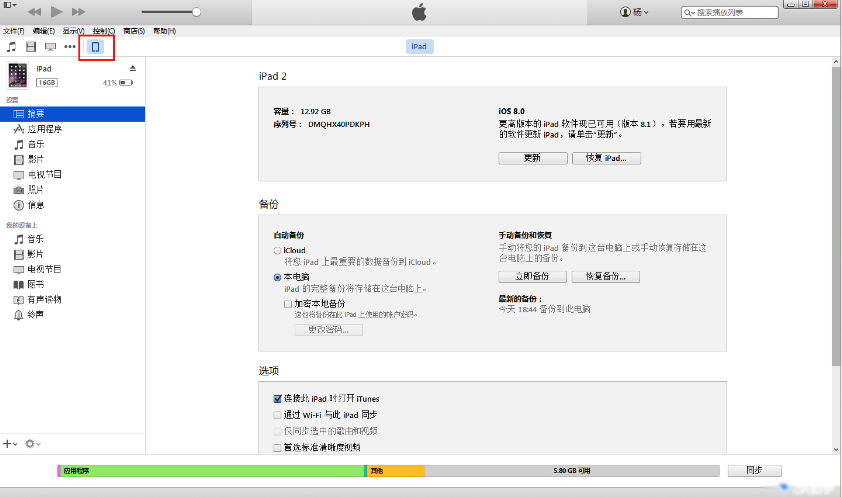Click the iPad device icon in toolbar
842x497 pixels.
pos(96,47)
